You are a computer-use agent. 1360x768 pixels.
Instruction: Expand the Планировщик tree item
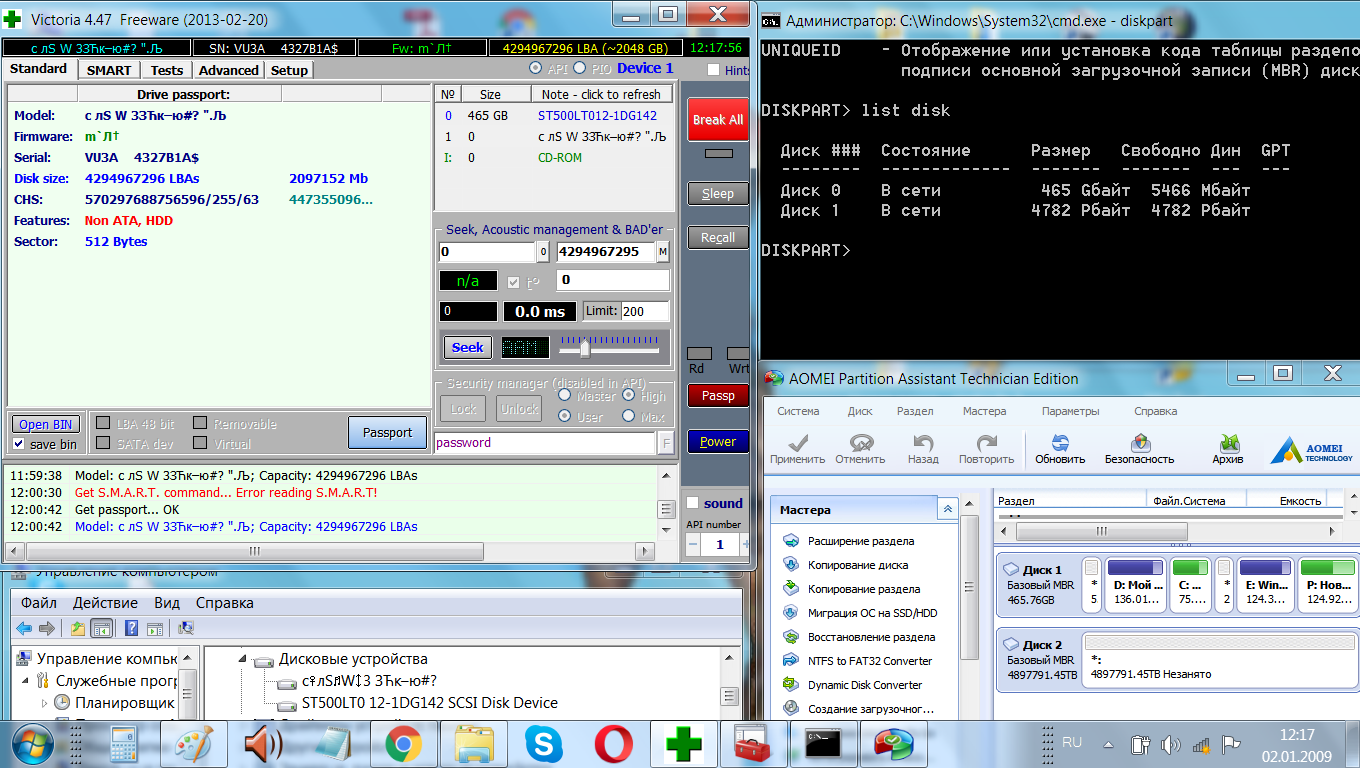click(44, 703)
